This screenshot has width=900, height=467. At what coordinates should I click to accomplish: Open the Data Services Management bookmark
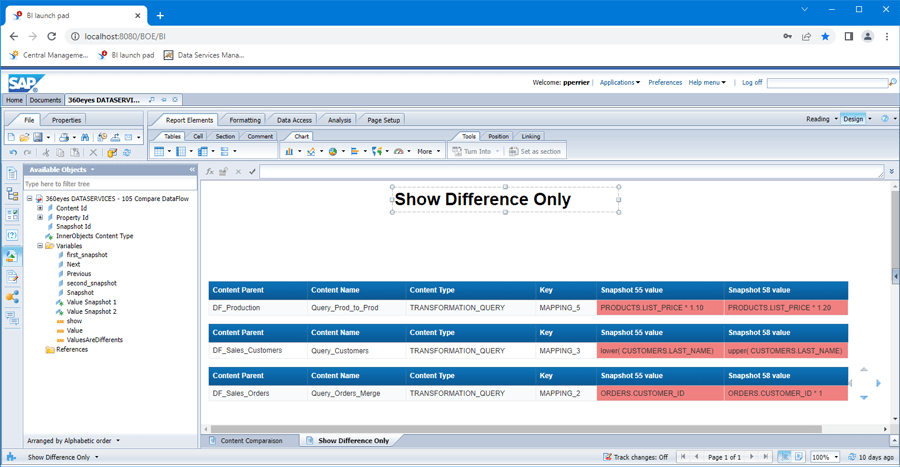point(204,55)
